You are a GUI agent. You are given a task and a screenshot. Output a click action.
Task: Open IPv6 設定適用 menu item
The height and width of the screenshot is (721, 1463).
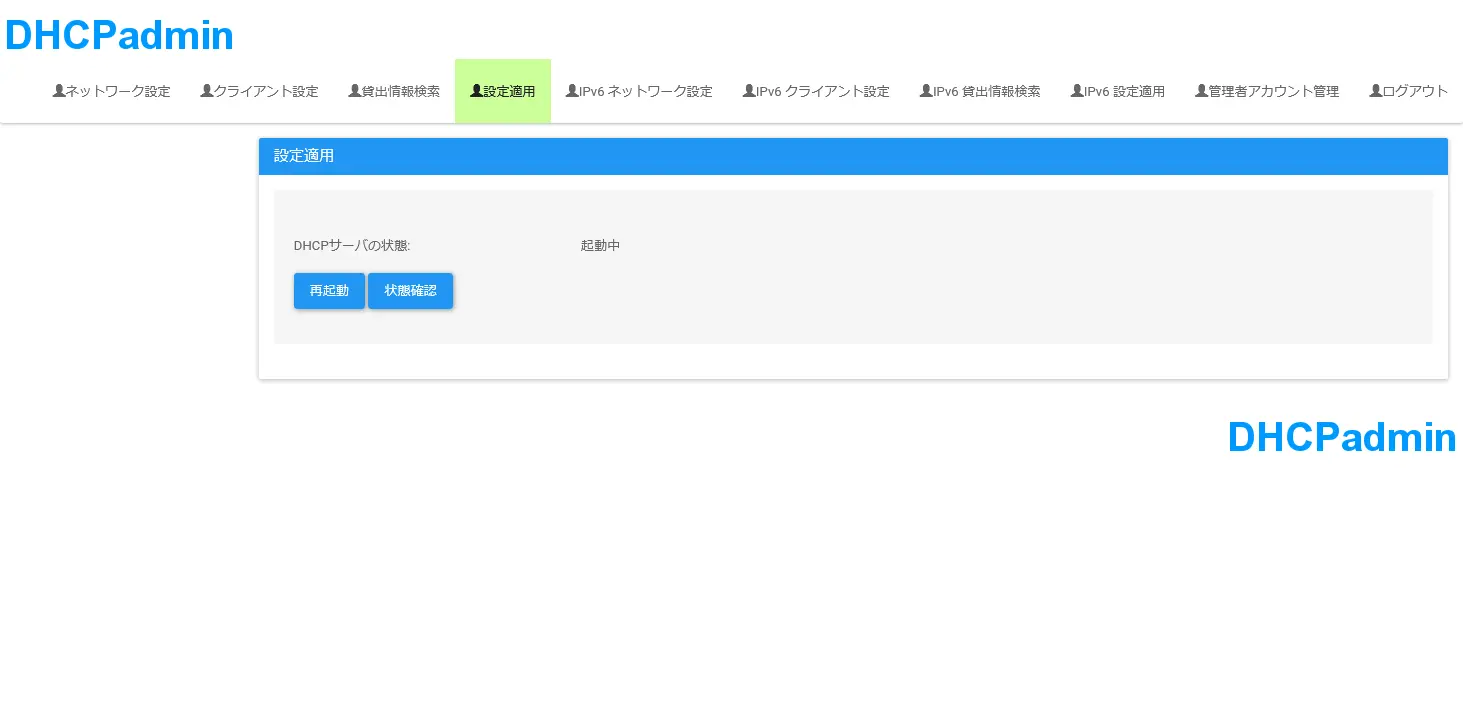(x=1118, y=91)
